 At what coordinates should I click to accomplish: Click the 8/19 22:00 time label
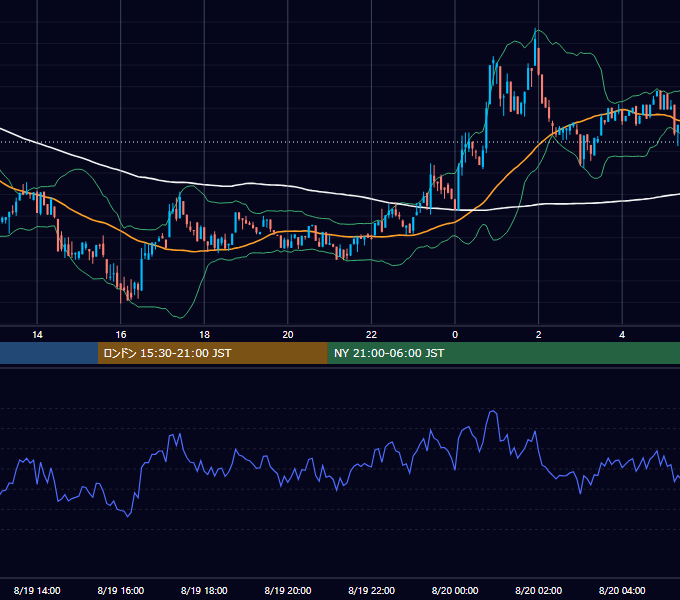click(x=371, y=590)
